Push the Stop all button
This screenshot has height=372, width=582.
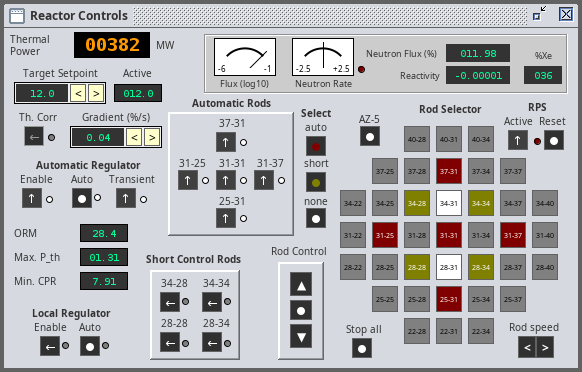point(362,348)
